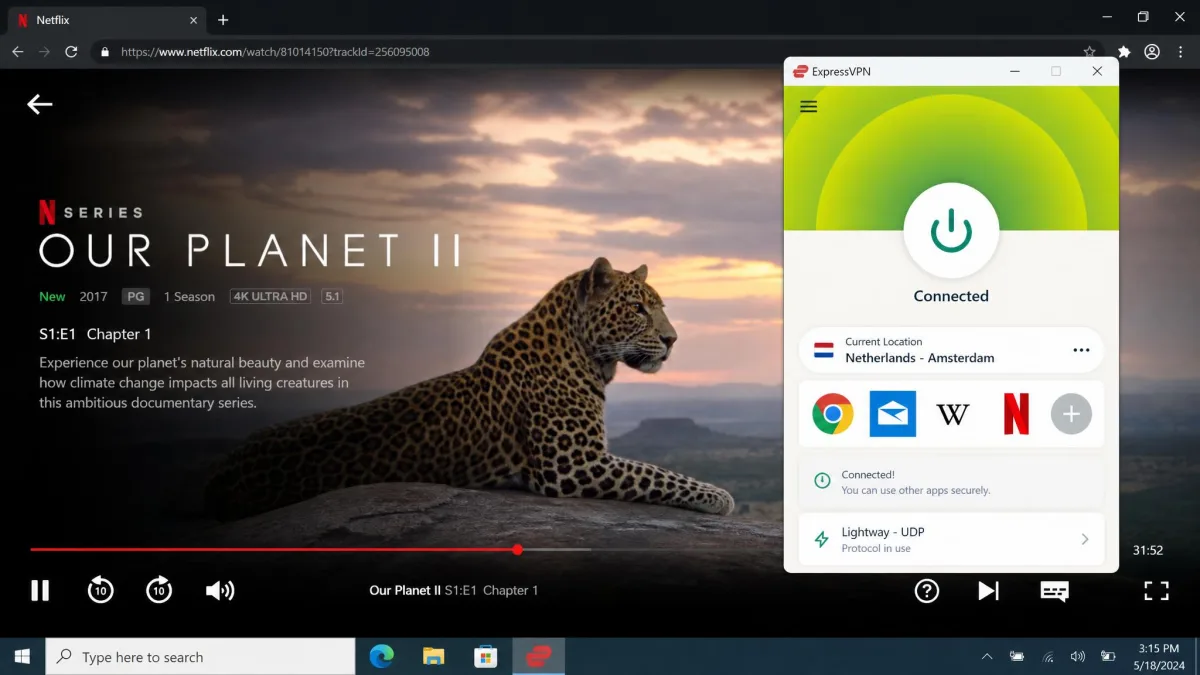Image resolution: width=1200 pixels, height=675 pixels.
Task: Show hidden system tray icons
Action: 987,657
